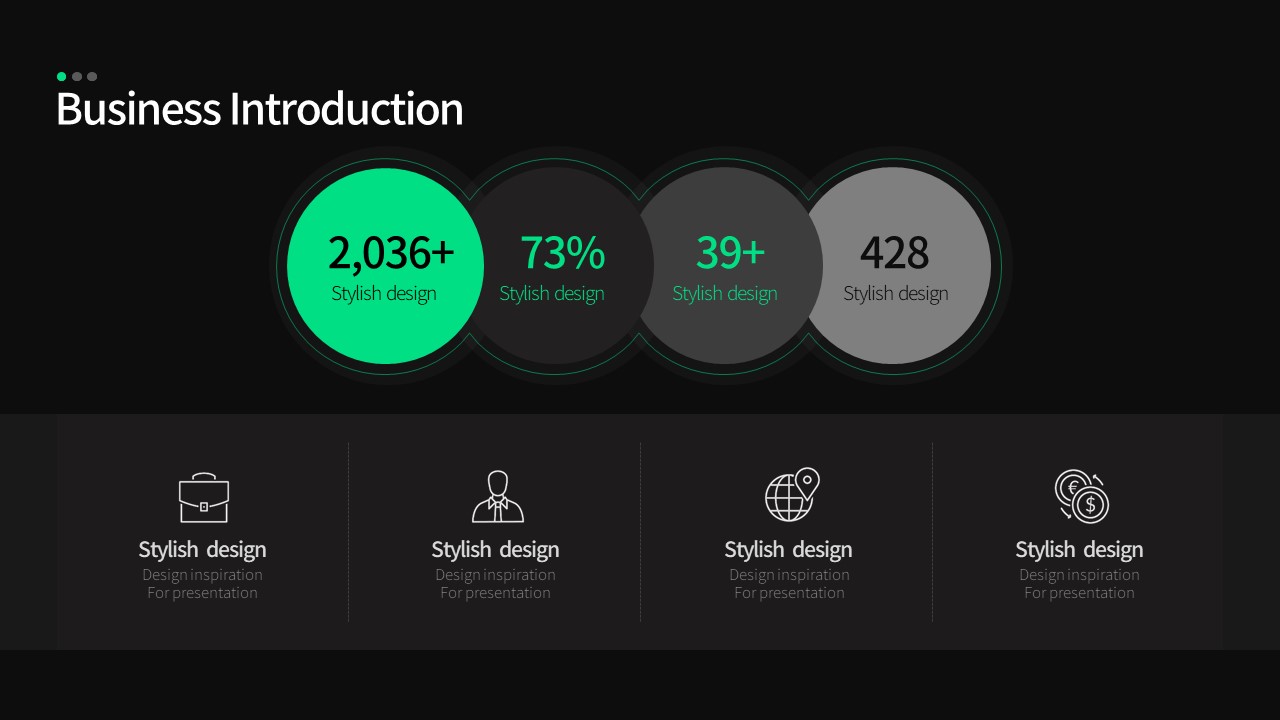Select the Business Introduction title
1280x720 pixels.
(260, 109)
